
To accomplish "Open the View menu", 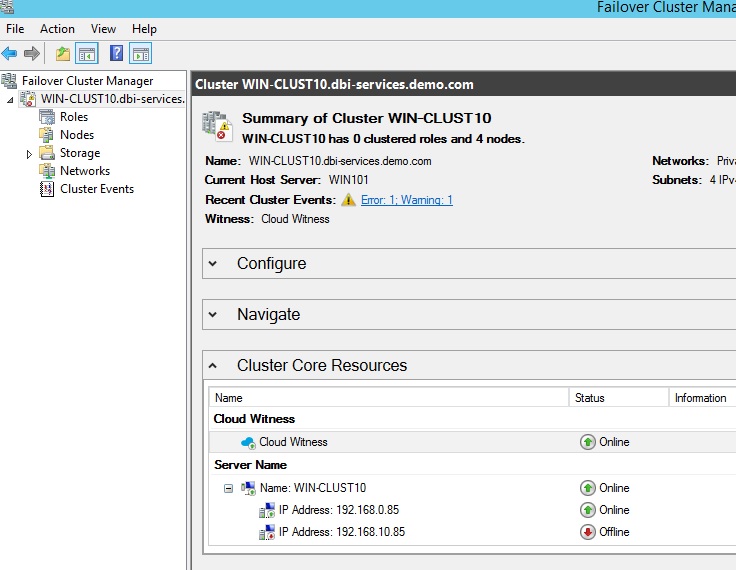I will click(x=103, y=29).
